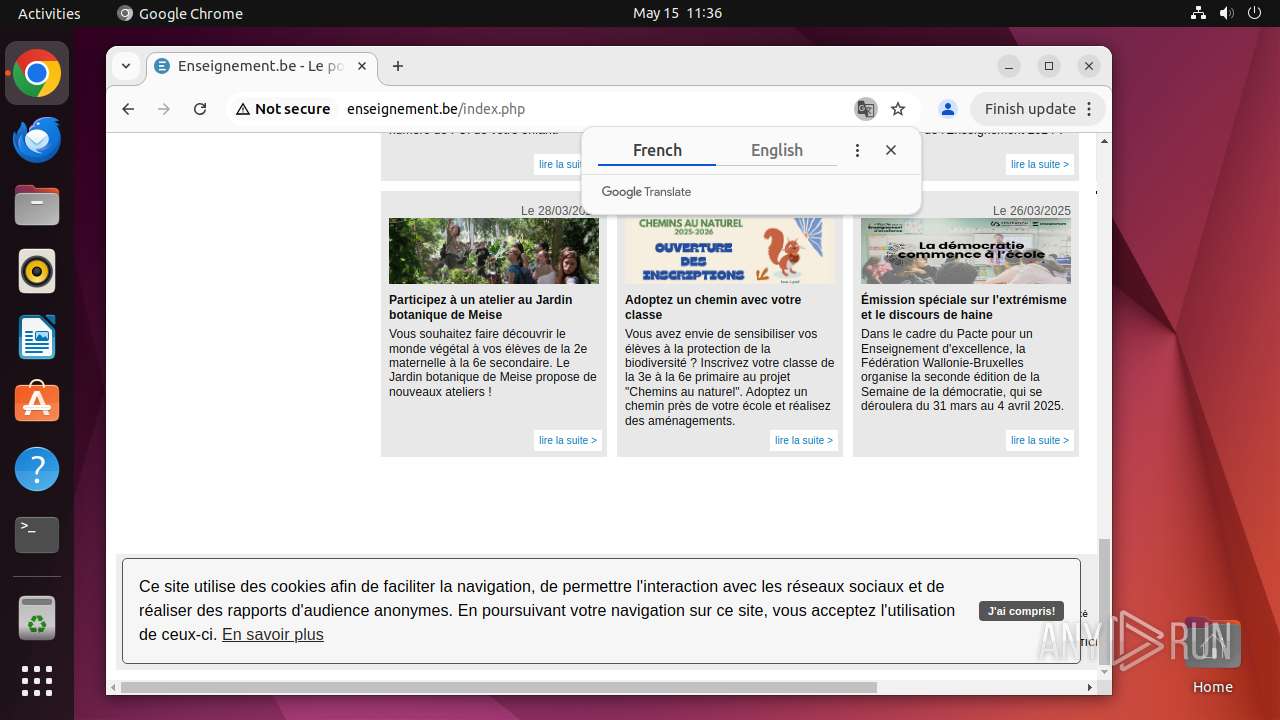Image resolution: width=1280 pixels, height=720 pixels.
Task: Open the Activities overview
Action: [49, 13]
